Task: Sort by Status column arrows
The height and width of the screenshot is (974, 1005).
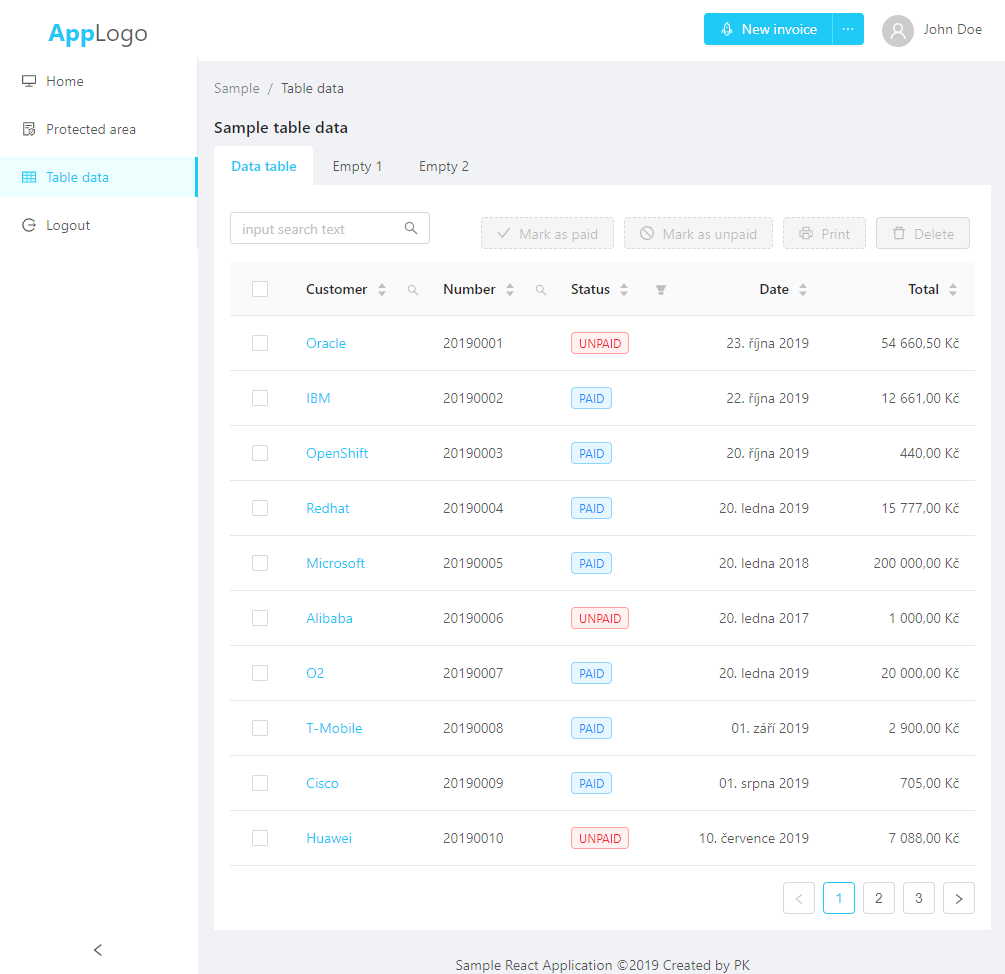Action: [624, 290]
